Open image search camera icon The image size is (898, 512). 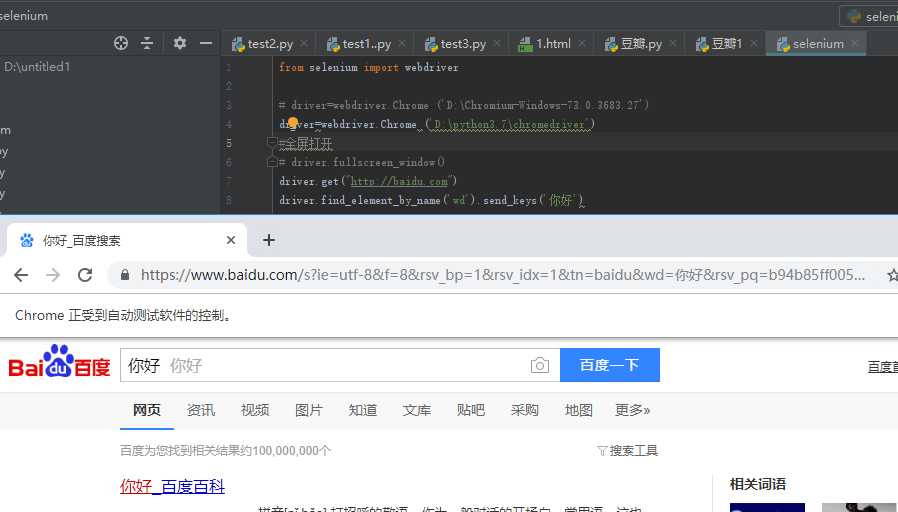(x=539, y=365)
